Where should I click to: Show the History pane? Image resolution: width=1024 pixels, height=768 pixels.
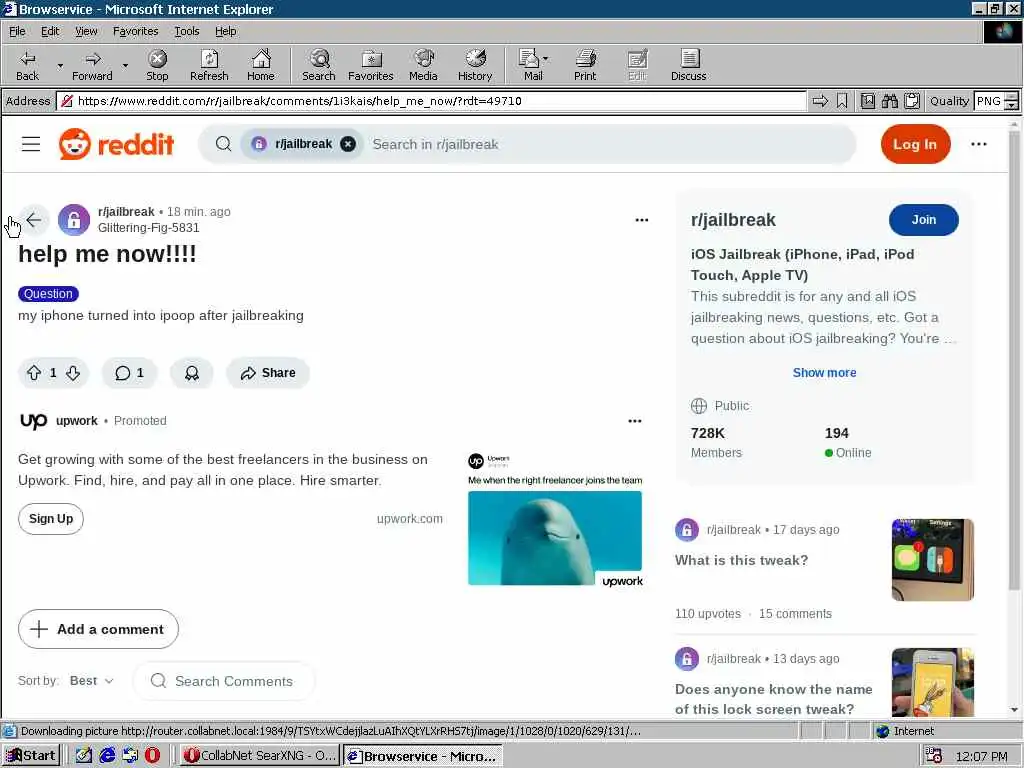(475, 65)
